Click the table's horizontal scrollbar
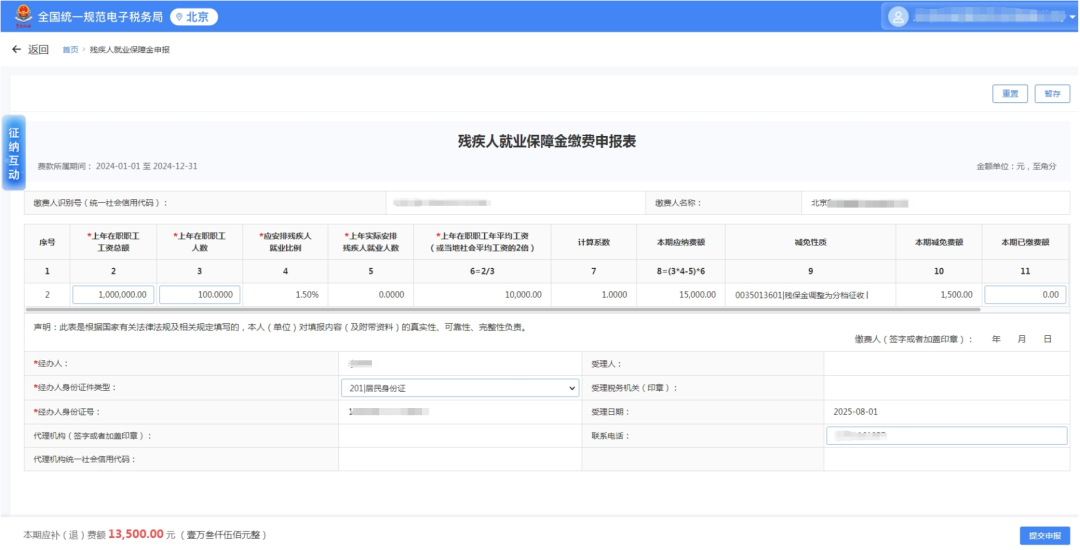 click(400, 310)
